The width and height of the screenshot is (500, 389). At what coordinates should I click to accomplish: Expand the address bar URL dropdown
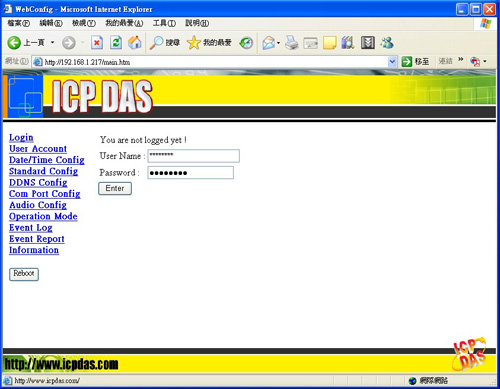tap(392, 61)
